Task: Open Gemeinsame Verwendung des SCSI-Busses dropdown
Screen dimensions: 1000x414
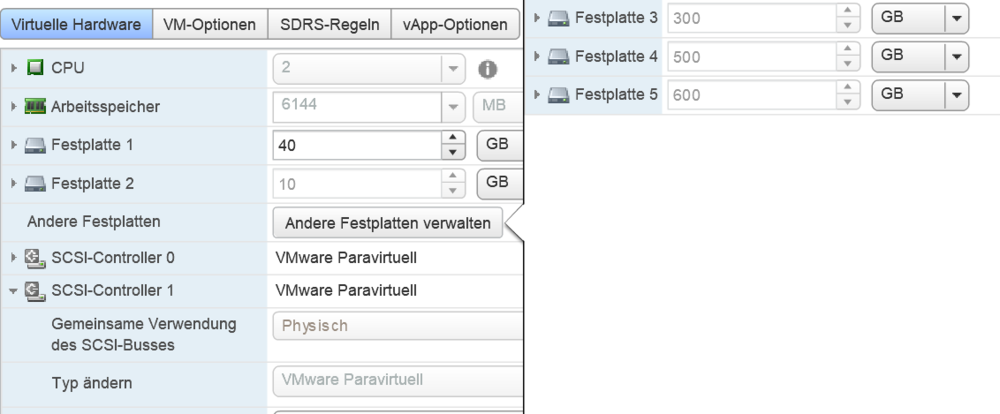Action: click(x=397, y=326)
